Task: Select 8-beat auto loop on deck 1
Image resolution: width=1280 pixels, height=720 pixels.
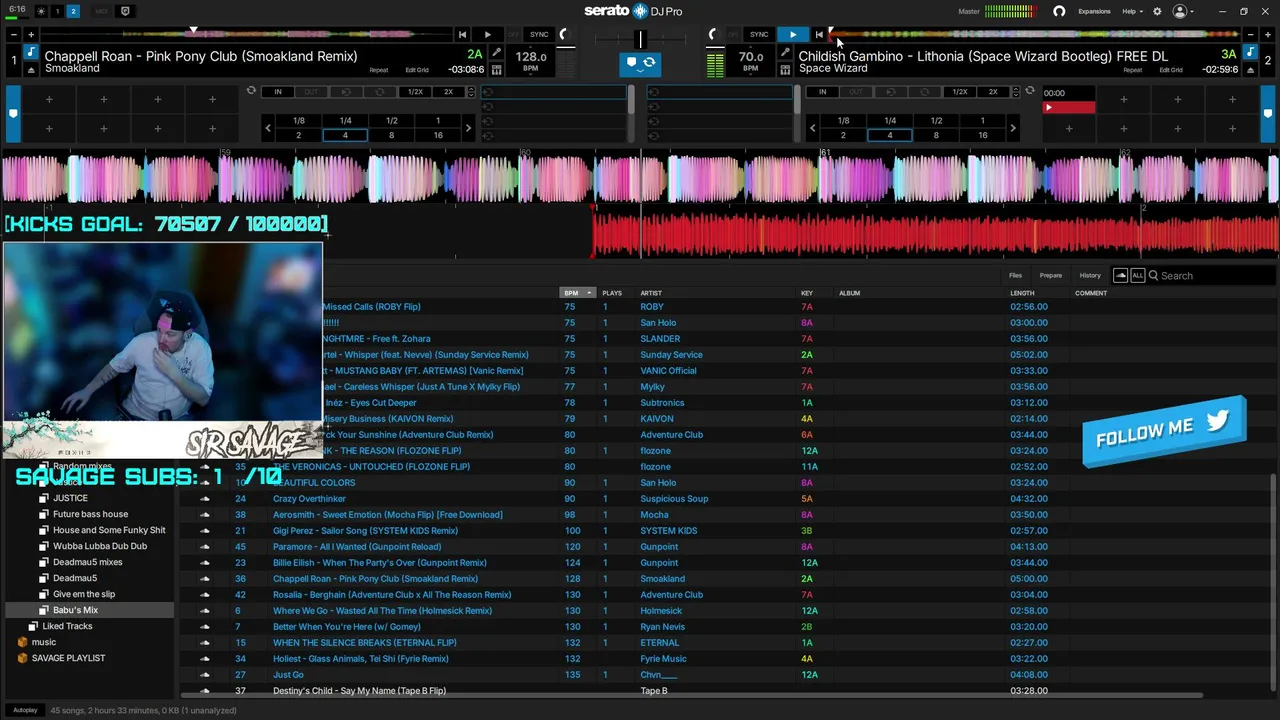Action: point(391,135)
